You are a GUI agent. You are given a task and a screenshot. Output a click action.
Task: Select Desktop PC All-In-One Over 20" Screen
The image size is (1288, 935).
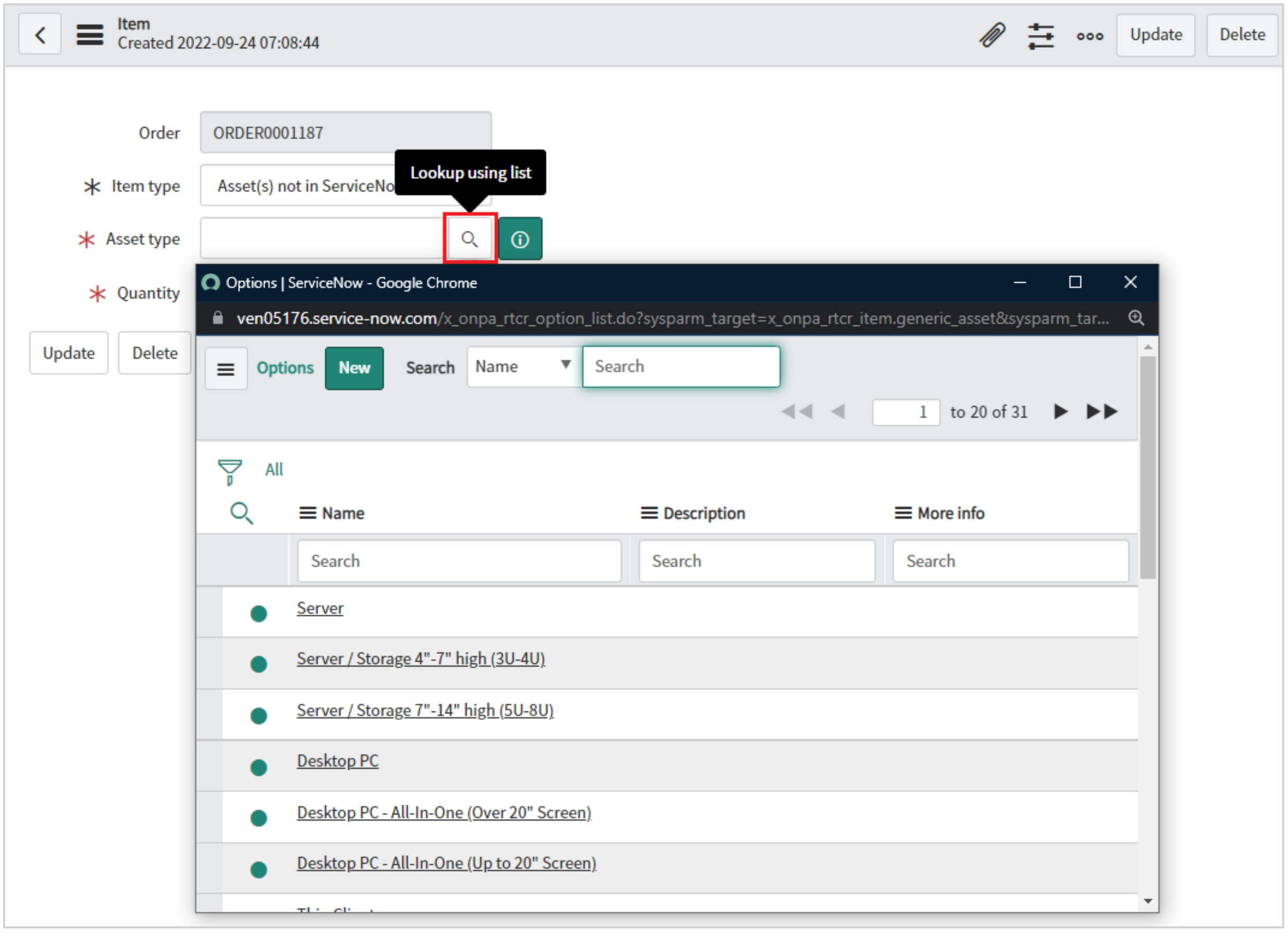click(444, 813)
